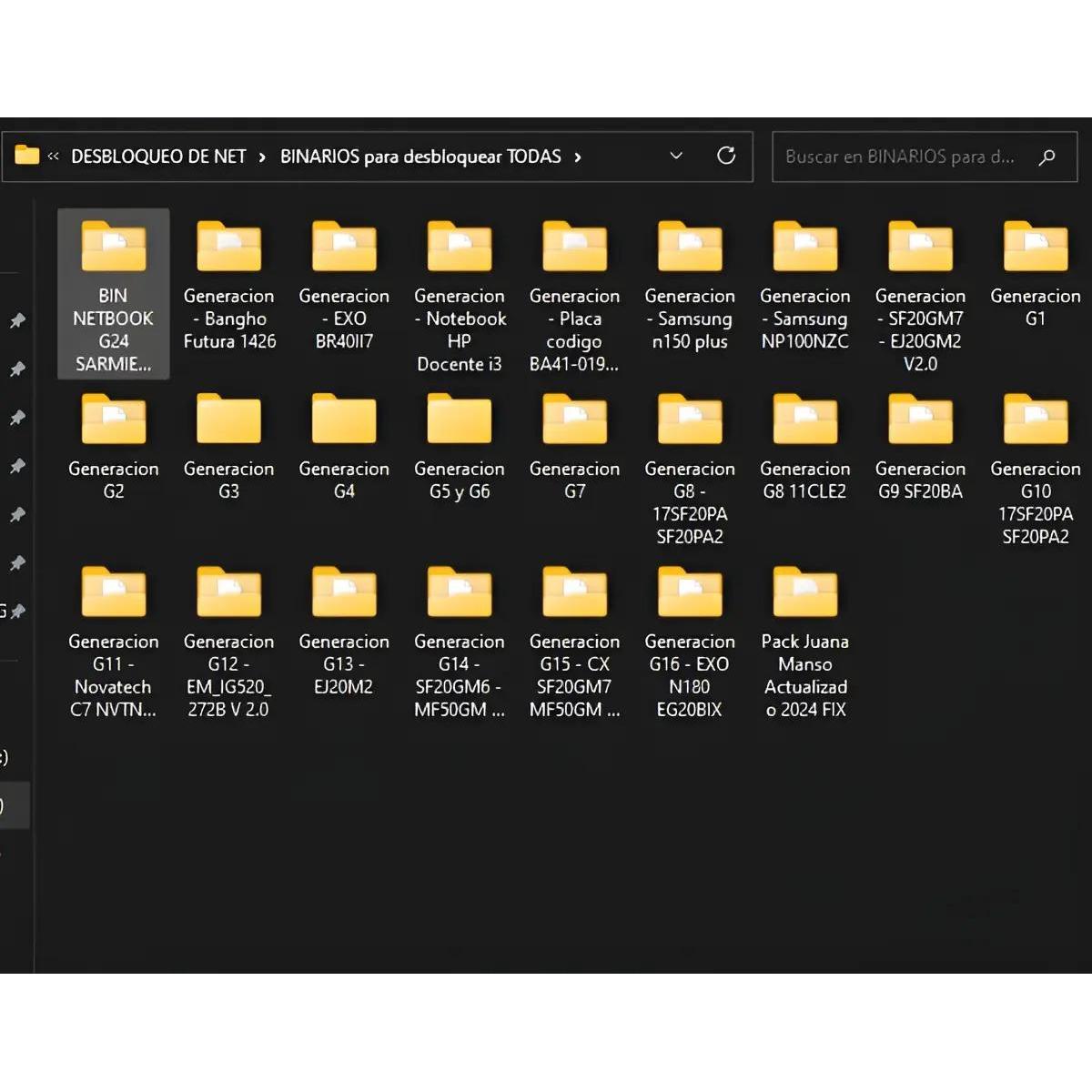Open Generacion G12 - EM_IG520_272B V 2.0 folder
The width and height of the screenshot is (1092, 1092).
tap(228, 641)
